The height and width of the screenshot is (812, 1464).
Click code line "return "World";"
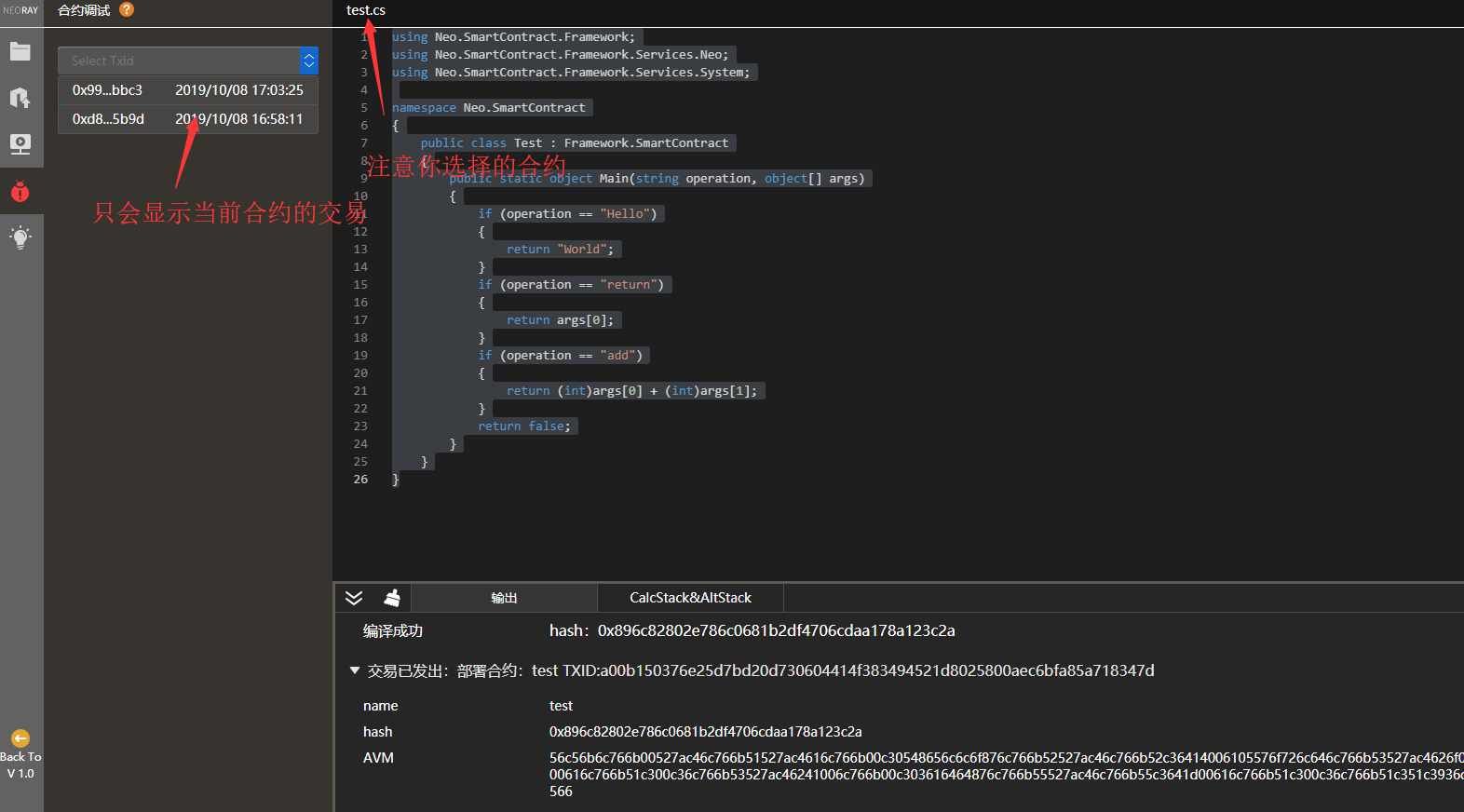(x=560, y=250)
